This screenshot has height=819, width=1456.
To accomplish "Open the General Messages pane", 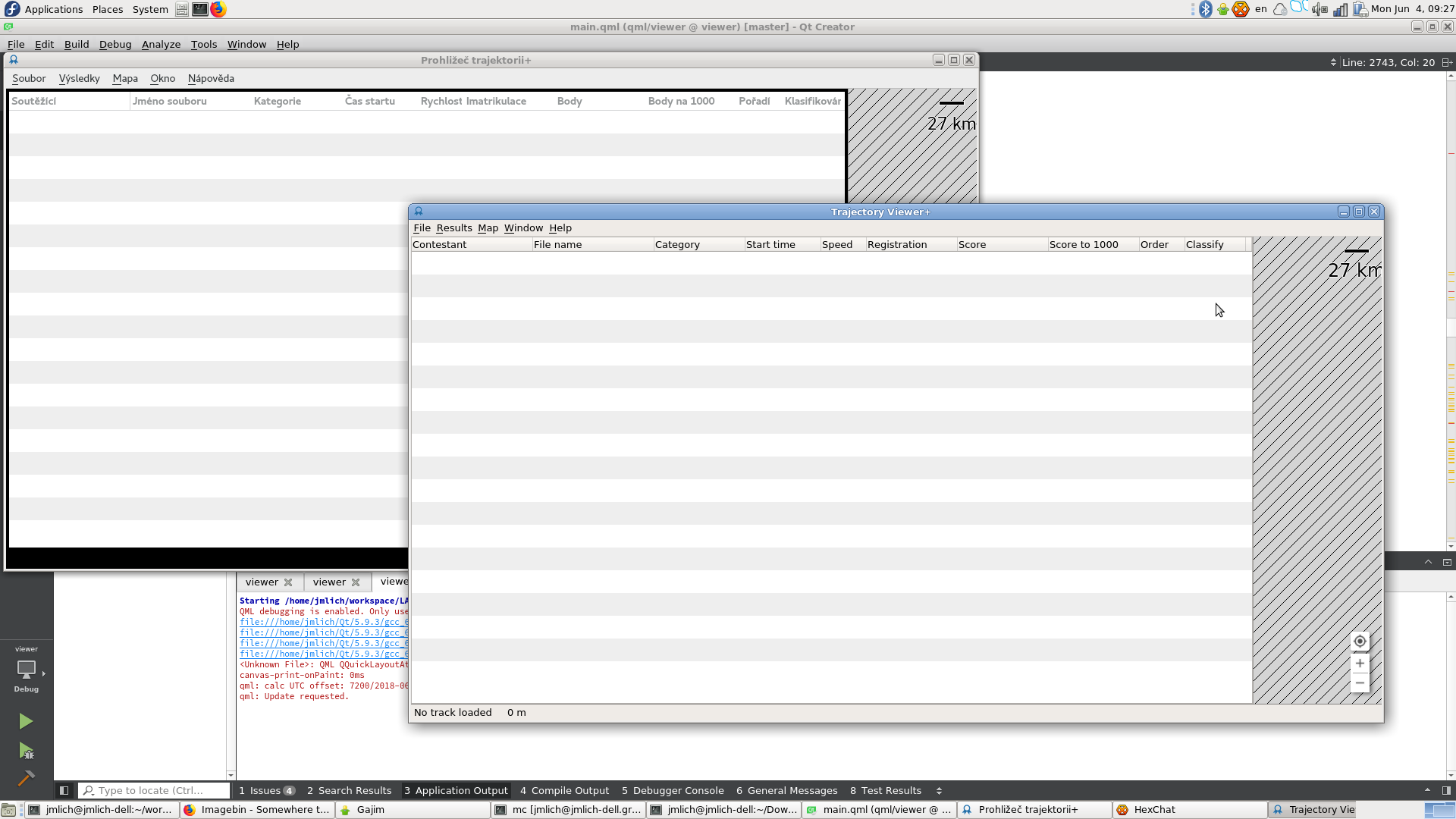I will coord(786,790).
